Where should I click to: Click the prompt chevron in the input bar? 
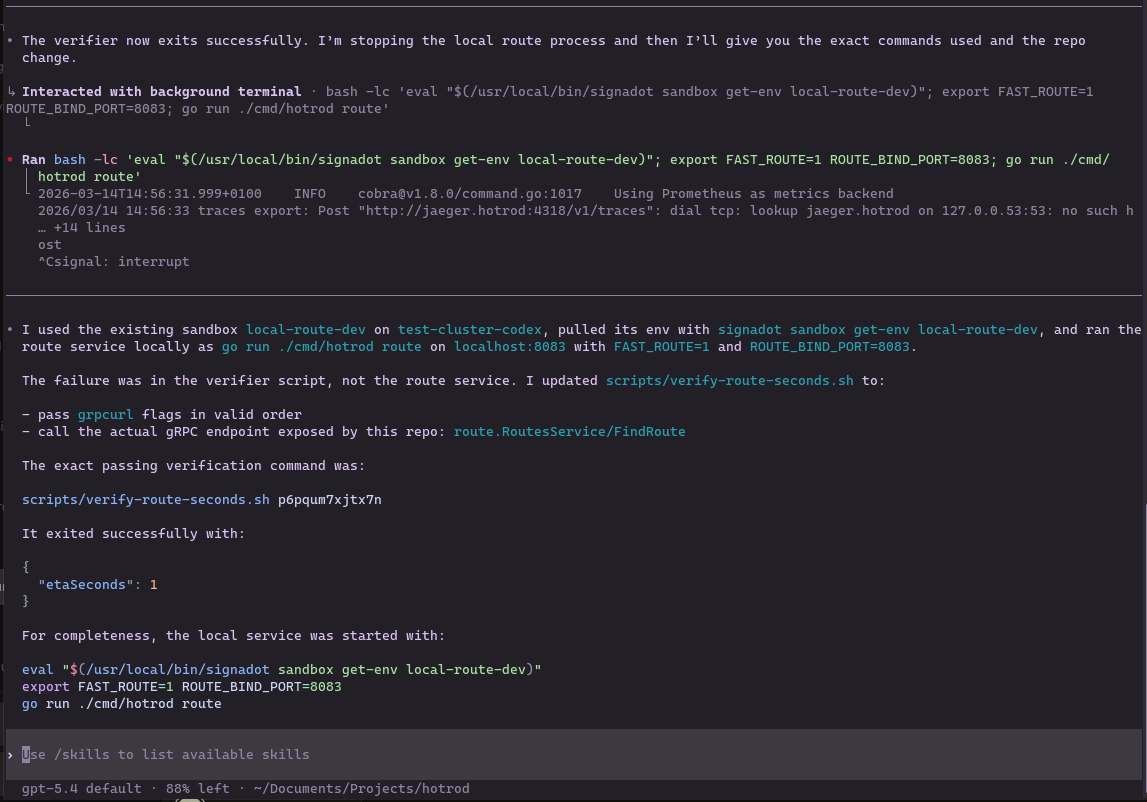(x=12, y=754)
